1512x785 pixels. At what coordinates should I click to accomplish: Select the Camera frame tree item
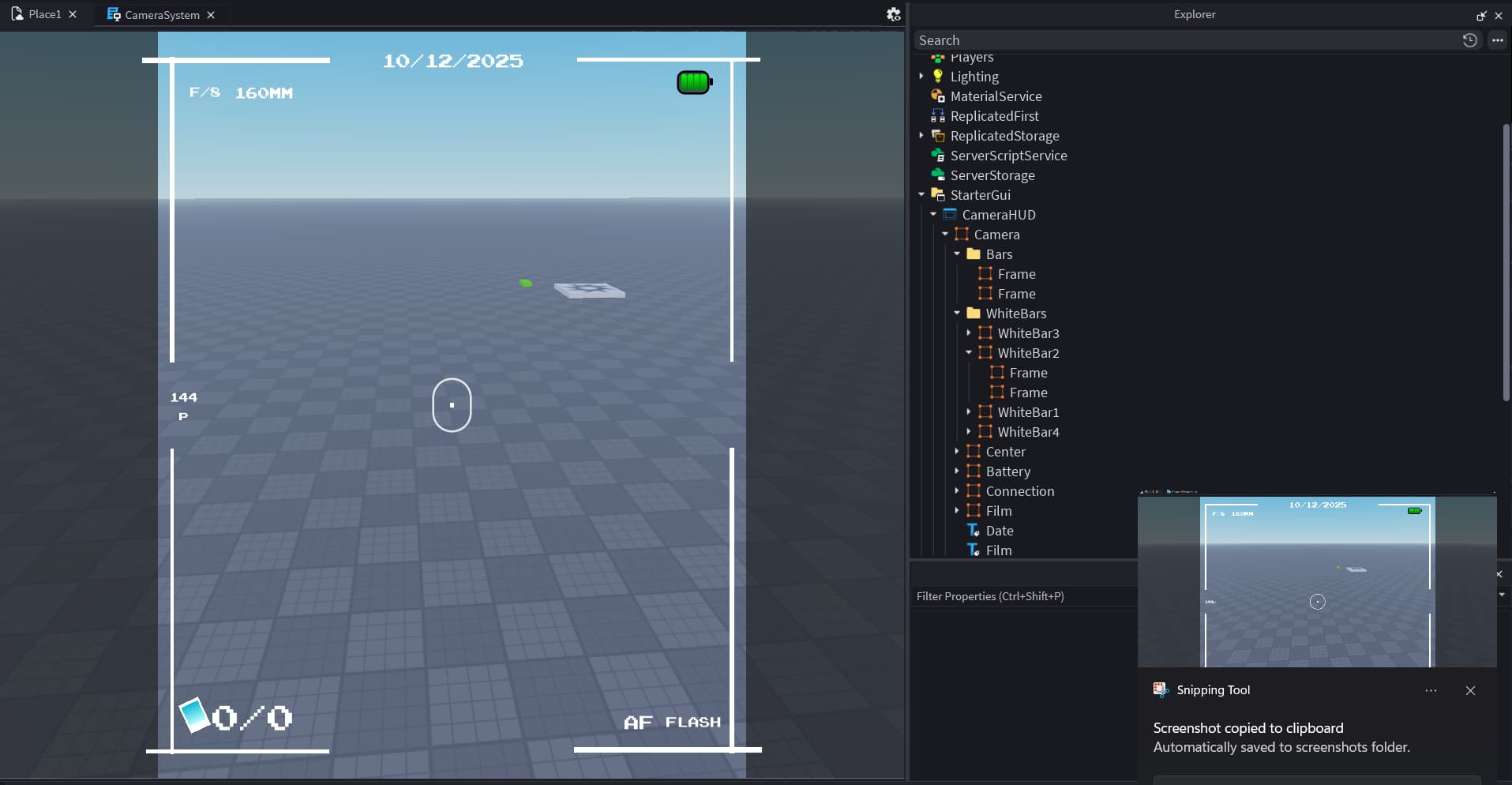pos(996,234)
